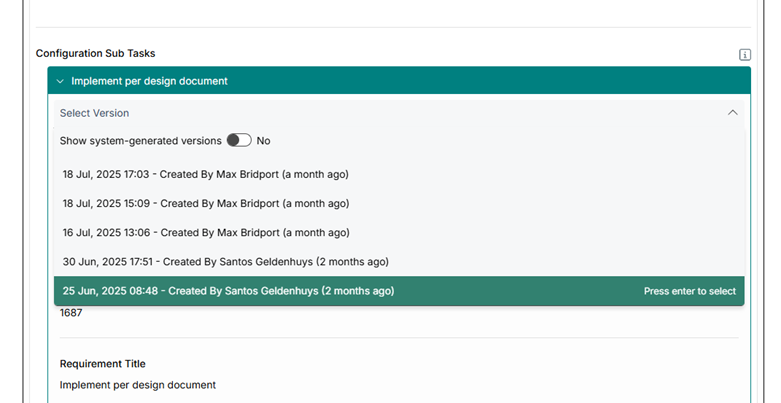Click the Press enter to select hint
781x403 pixels.
[x=689, y=291]
